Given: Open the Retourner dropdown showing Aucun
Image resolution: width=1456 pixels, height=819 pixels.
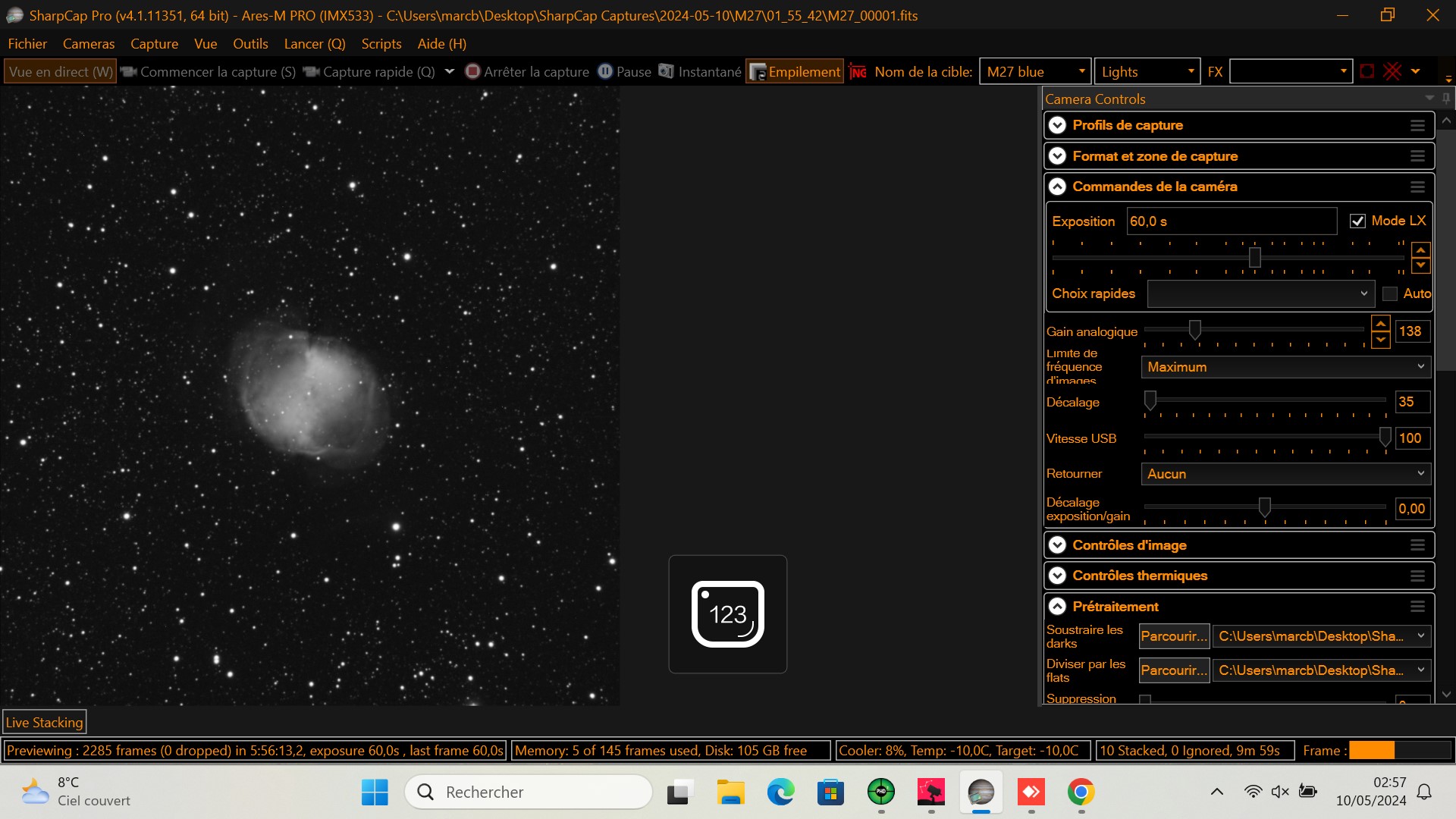Looking at the screenshot, I should tap(1284, 473).
